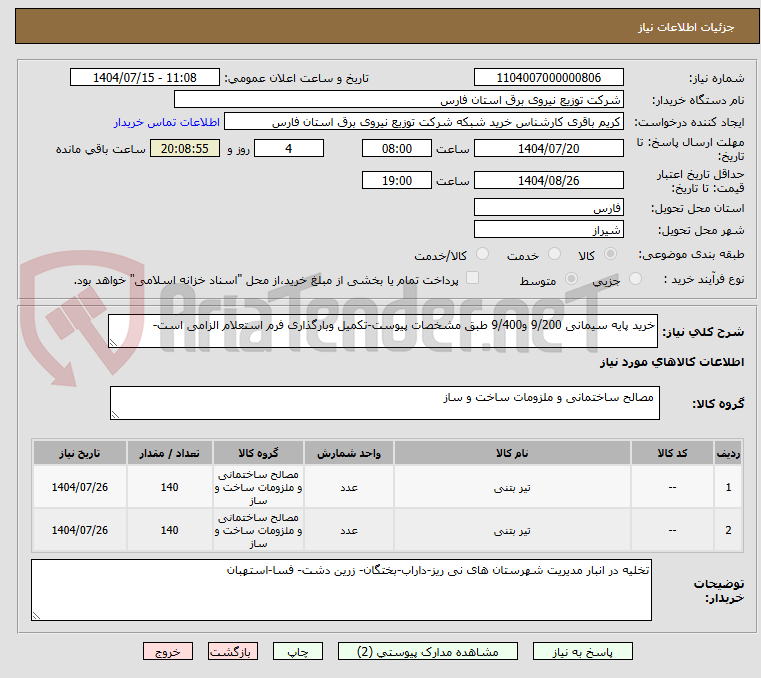Viewport: 761px width, 678px height.
Task: Click quantity 140 in row 1
Action: tap(169, 487)
